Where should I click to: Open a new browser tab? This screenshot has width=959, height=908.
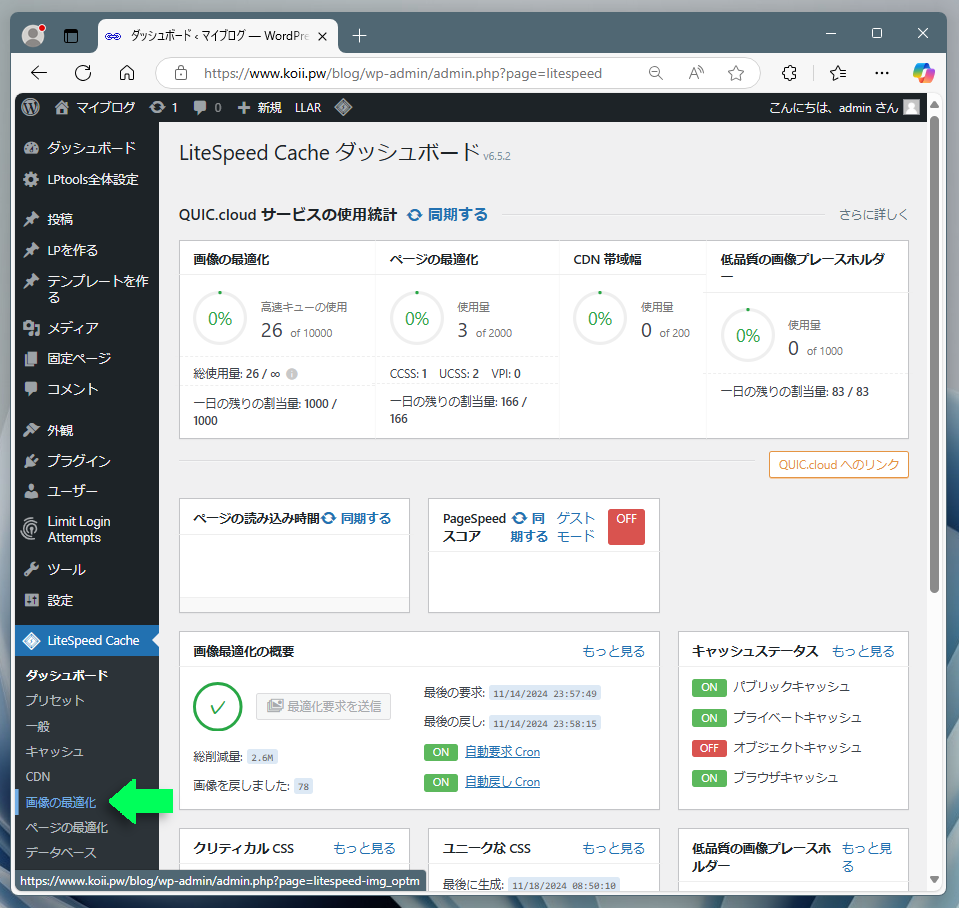pyautogui.click(x=360, y=36)
